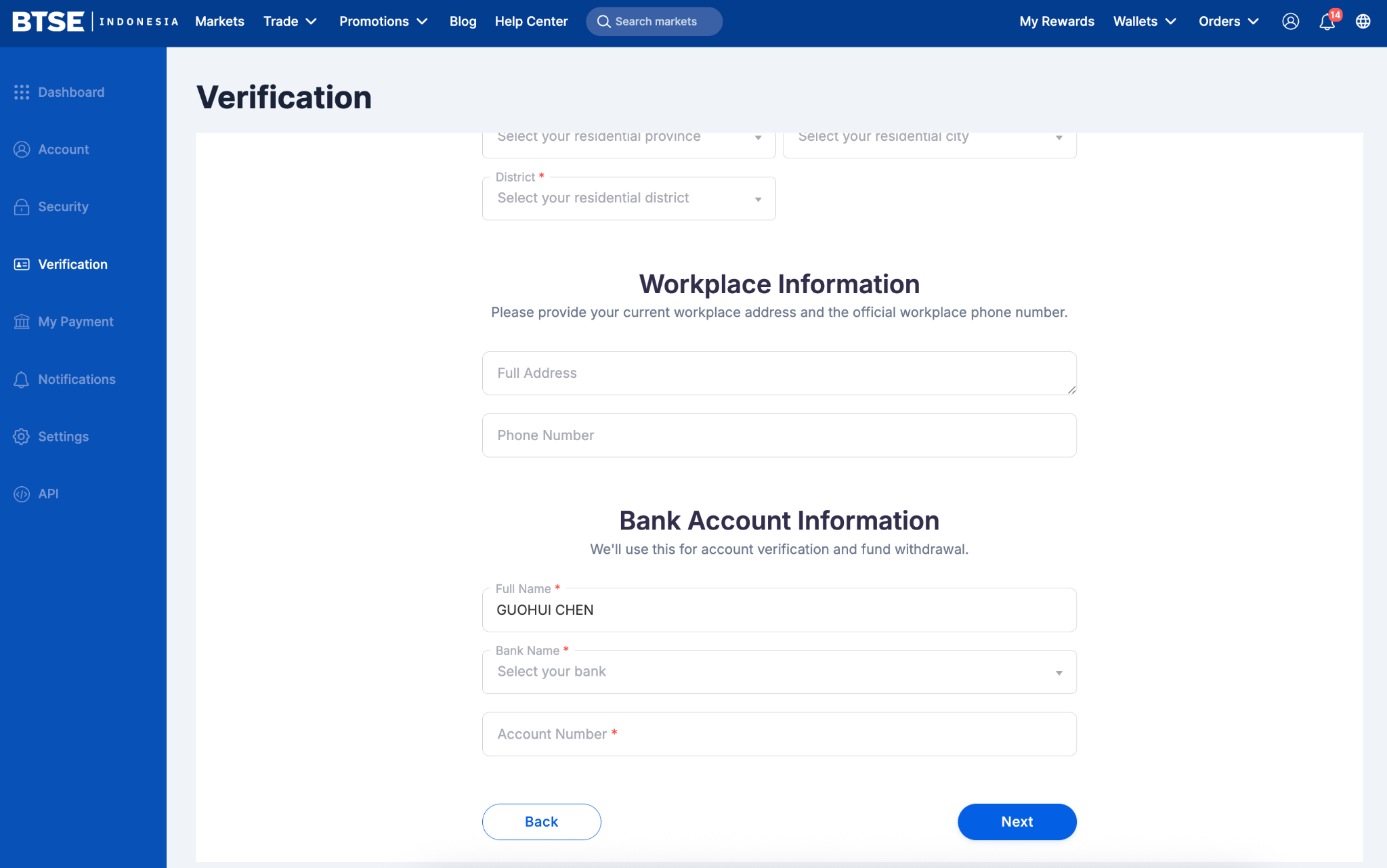Click the Account Number field

tap(780, 734)
